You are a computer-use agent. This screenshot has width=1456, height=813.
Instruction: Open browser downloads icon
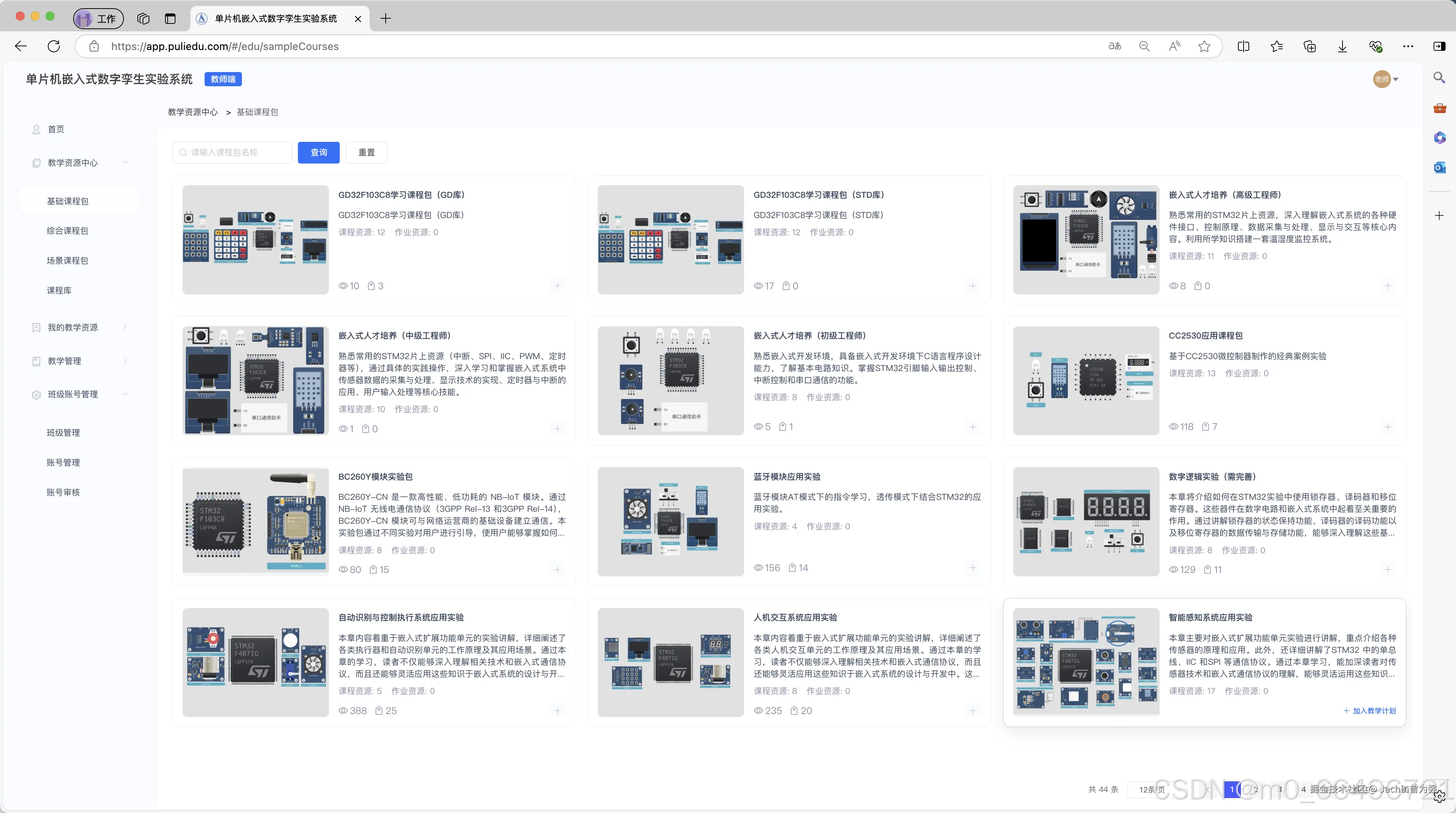[1343, 46]
